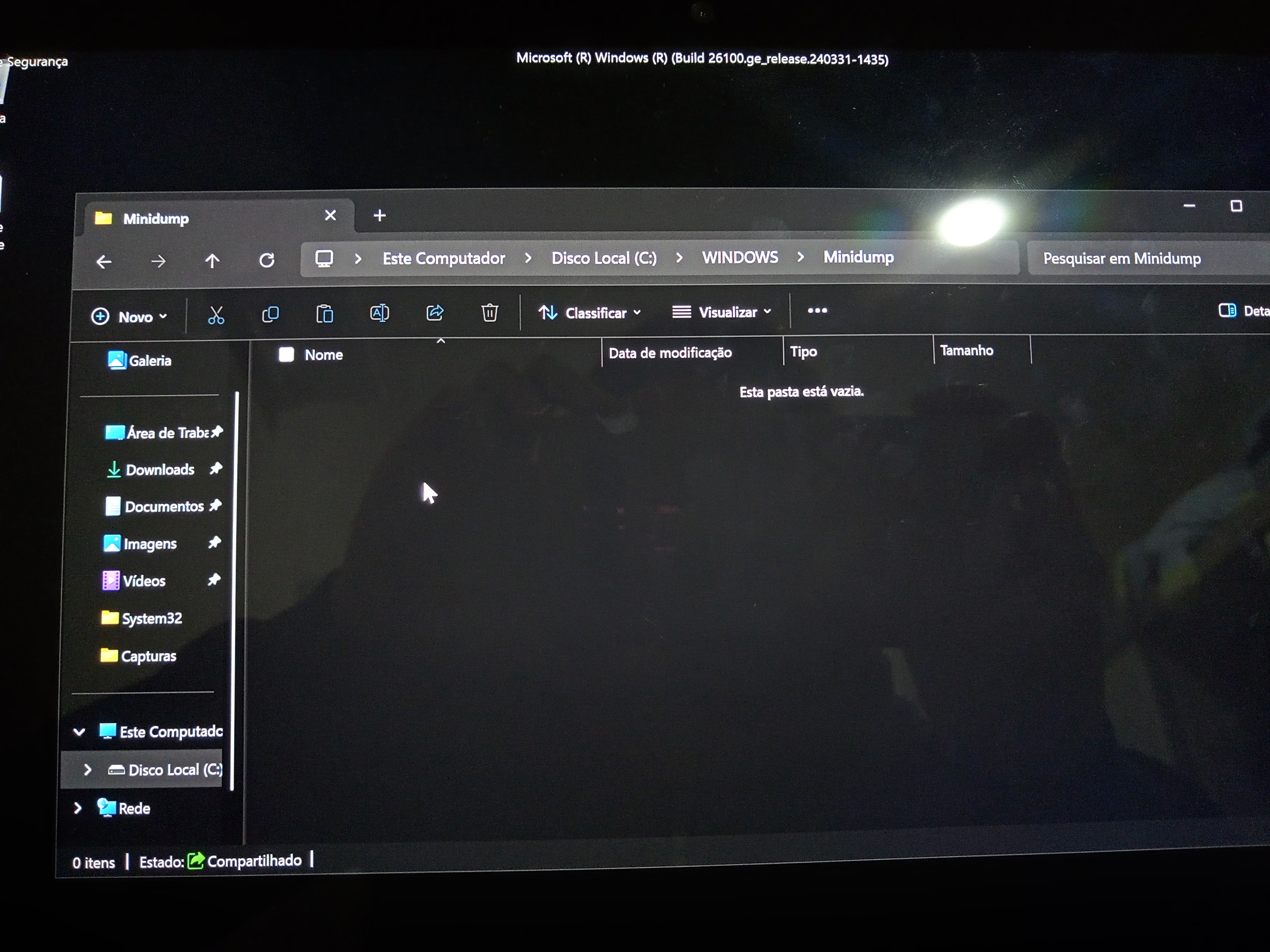Add a new tab with plus button
The width and height of the screenshot is (1270, 952).
point(379,216)
